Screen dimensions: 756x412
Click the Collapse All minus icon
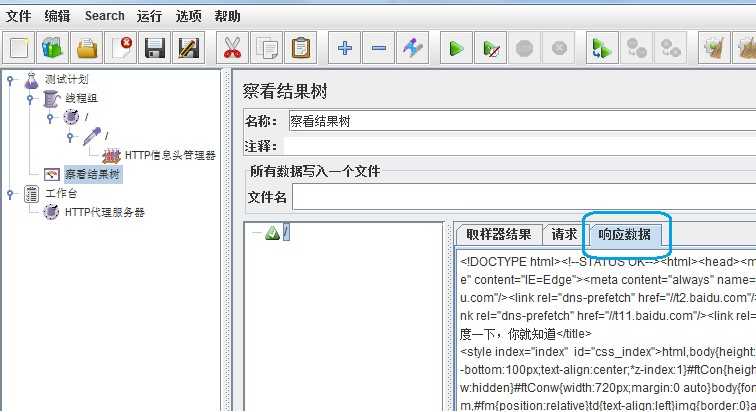click(x=378, y=48)
